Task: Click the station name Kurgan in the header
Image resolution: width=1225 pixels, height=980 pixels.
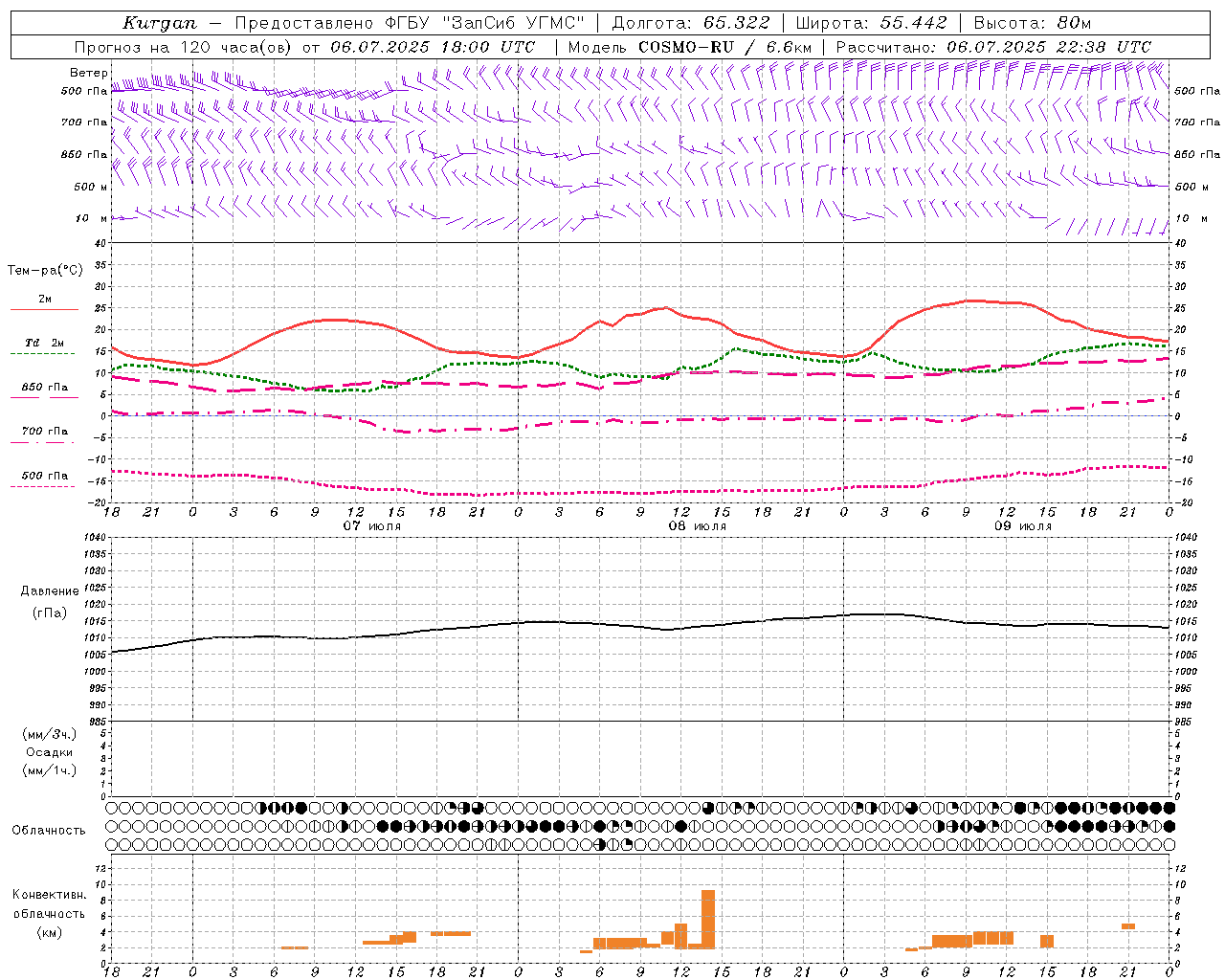Action: click(x=159, y=23)
